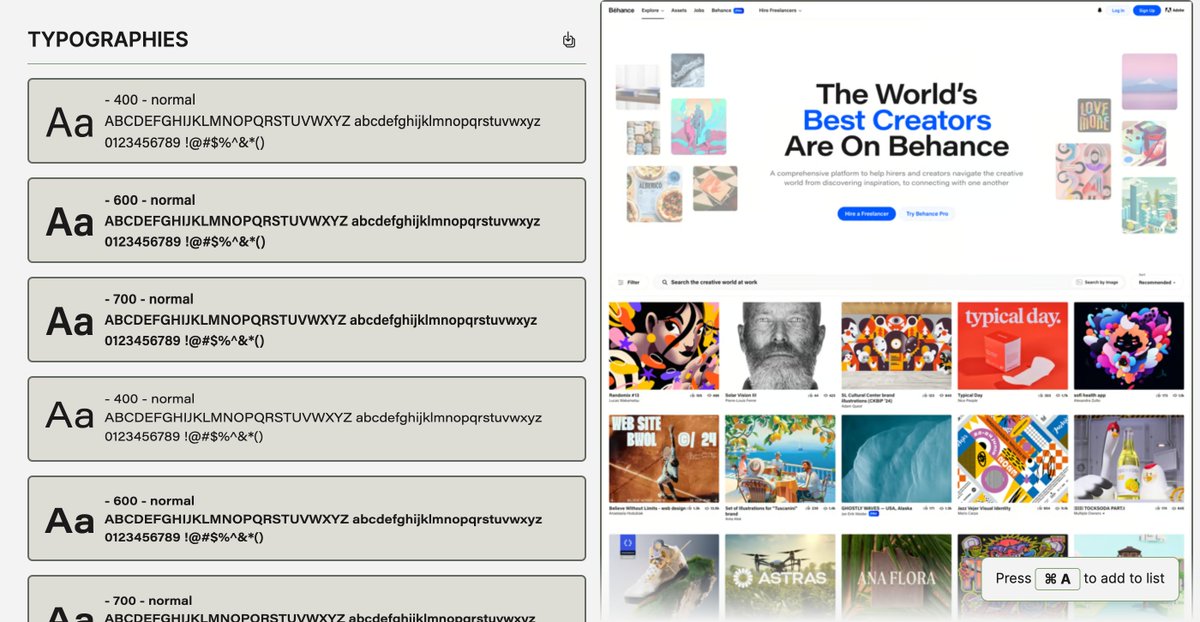Click the isometric city hero image
Viewport: 1200px width, 622px height.
(x=1149, y=204)
